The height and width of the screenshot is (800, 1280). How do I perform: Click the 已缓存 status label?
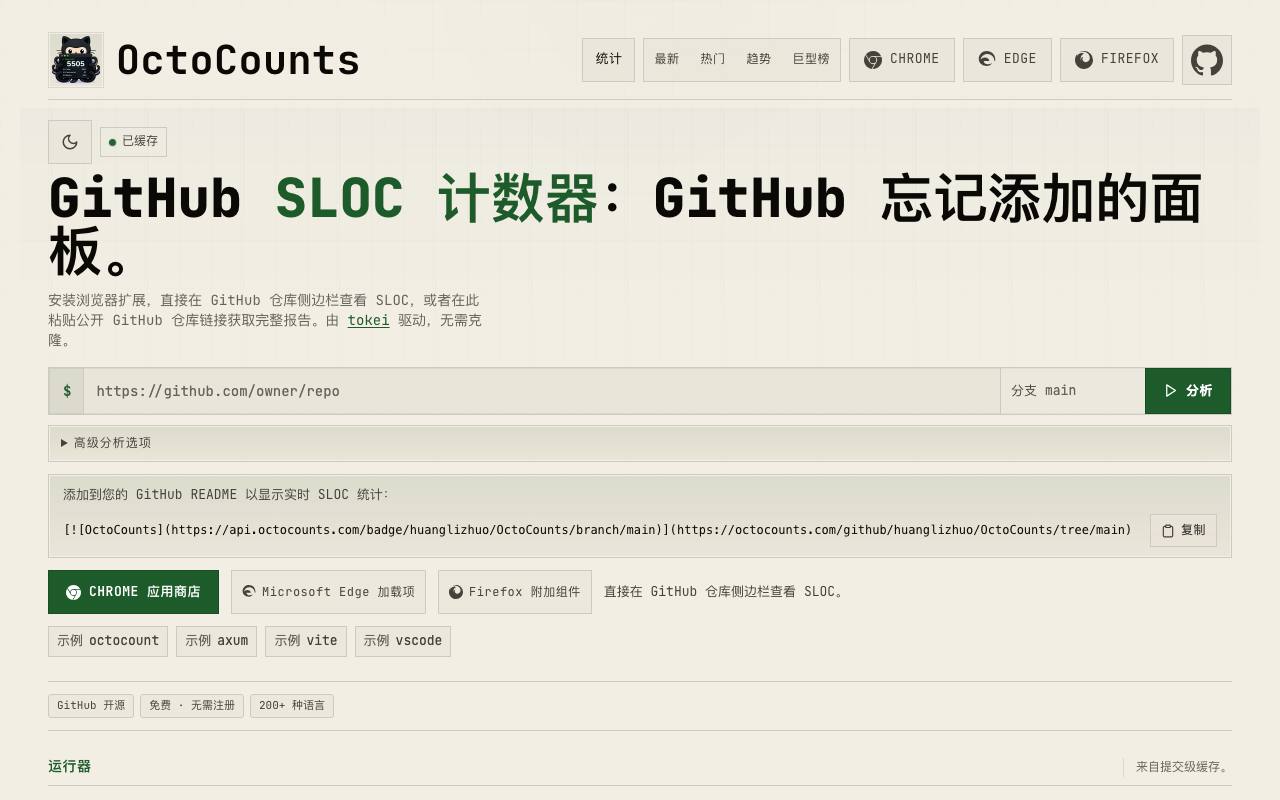pyautogui.click(x=140, y=142)
